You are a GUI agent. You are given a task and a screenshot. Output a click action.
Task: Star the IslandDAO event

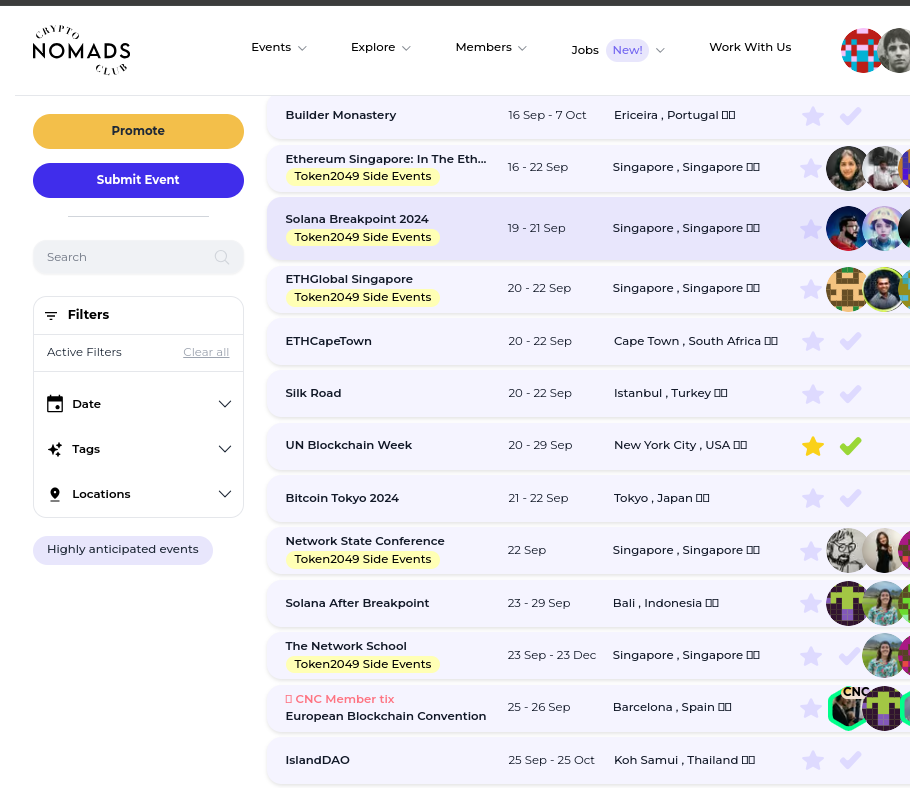[813, 761]
